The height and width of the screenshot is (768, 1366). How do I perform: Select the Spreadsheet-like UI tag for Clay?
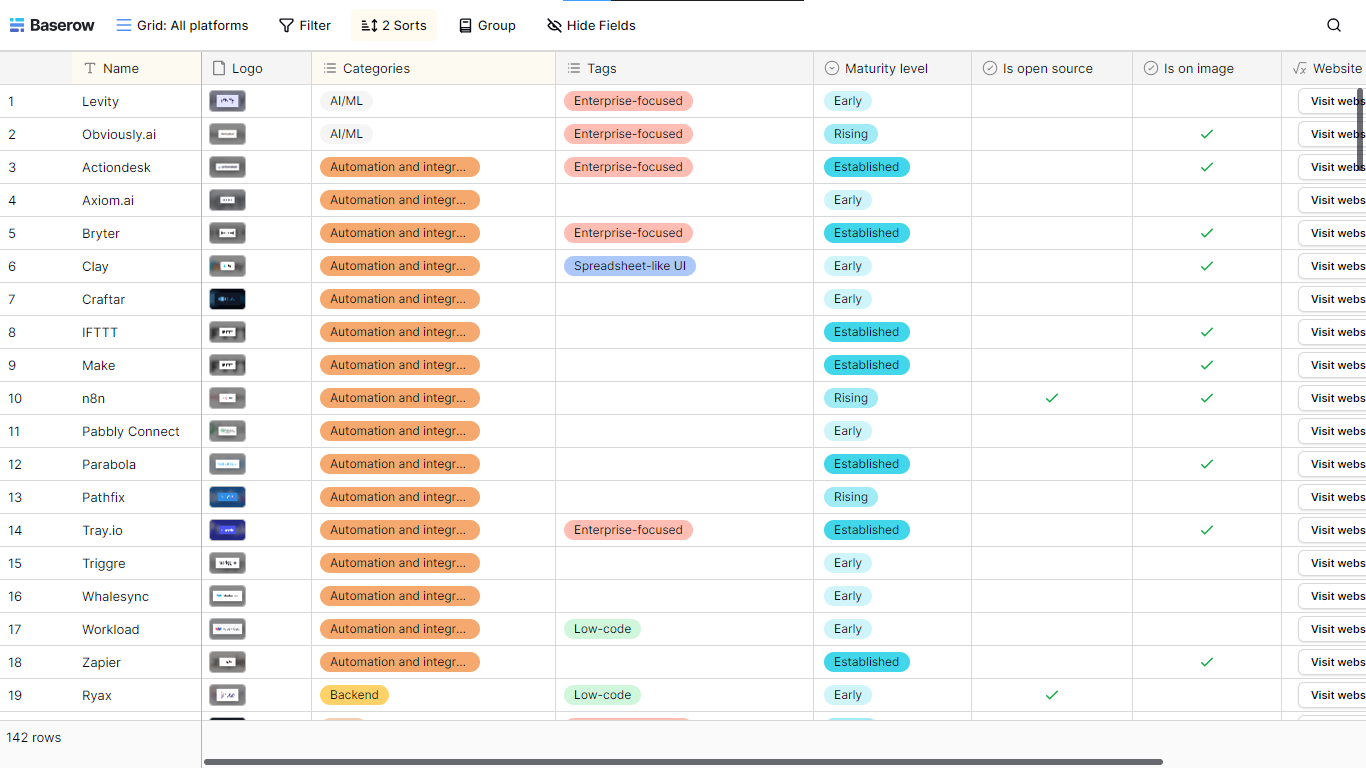(x=629, y=266)
